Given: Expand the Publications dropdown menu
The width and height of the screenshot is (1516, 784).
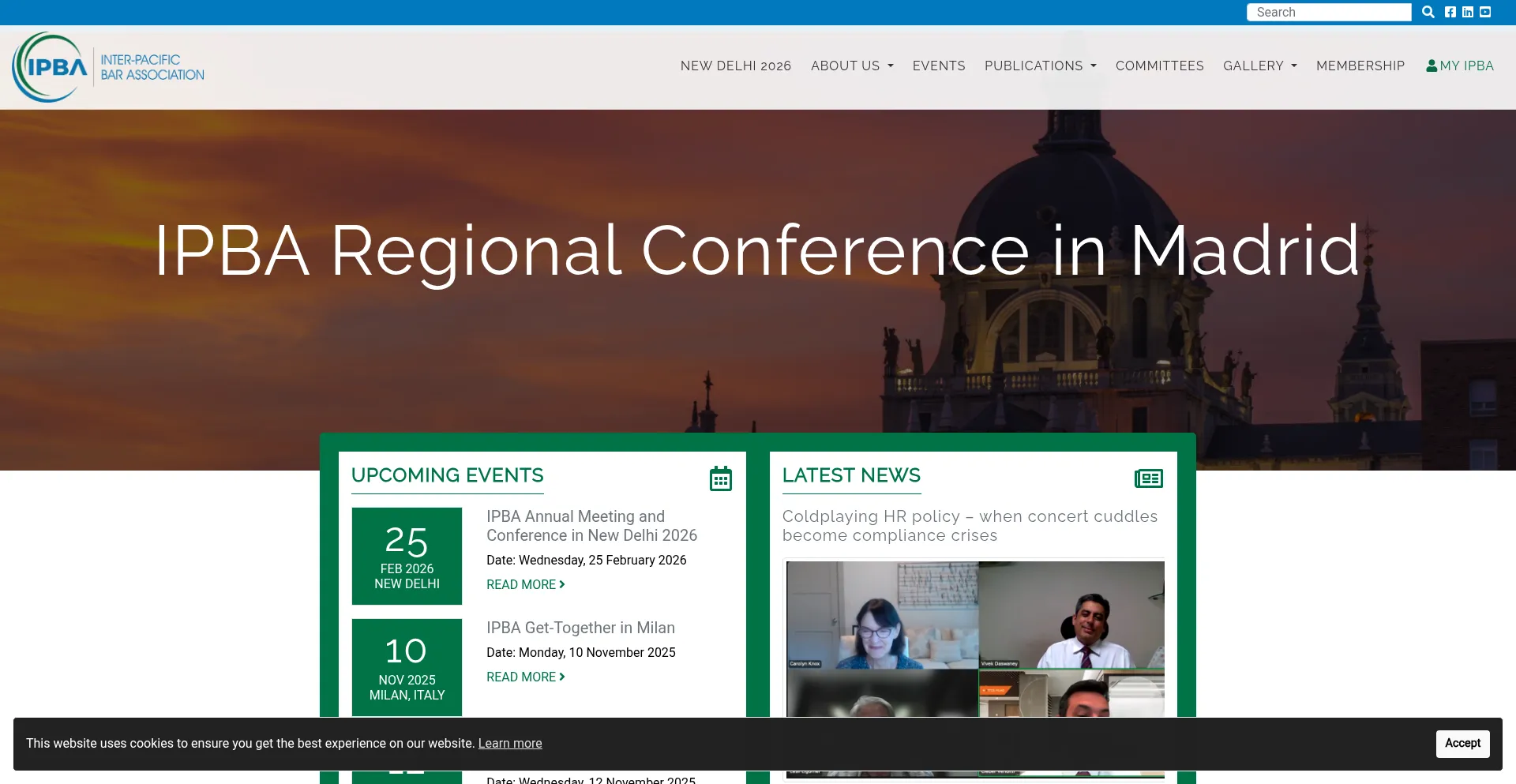Looking at the screenshot, I should click(1040, 66).
